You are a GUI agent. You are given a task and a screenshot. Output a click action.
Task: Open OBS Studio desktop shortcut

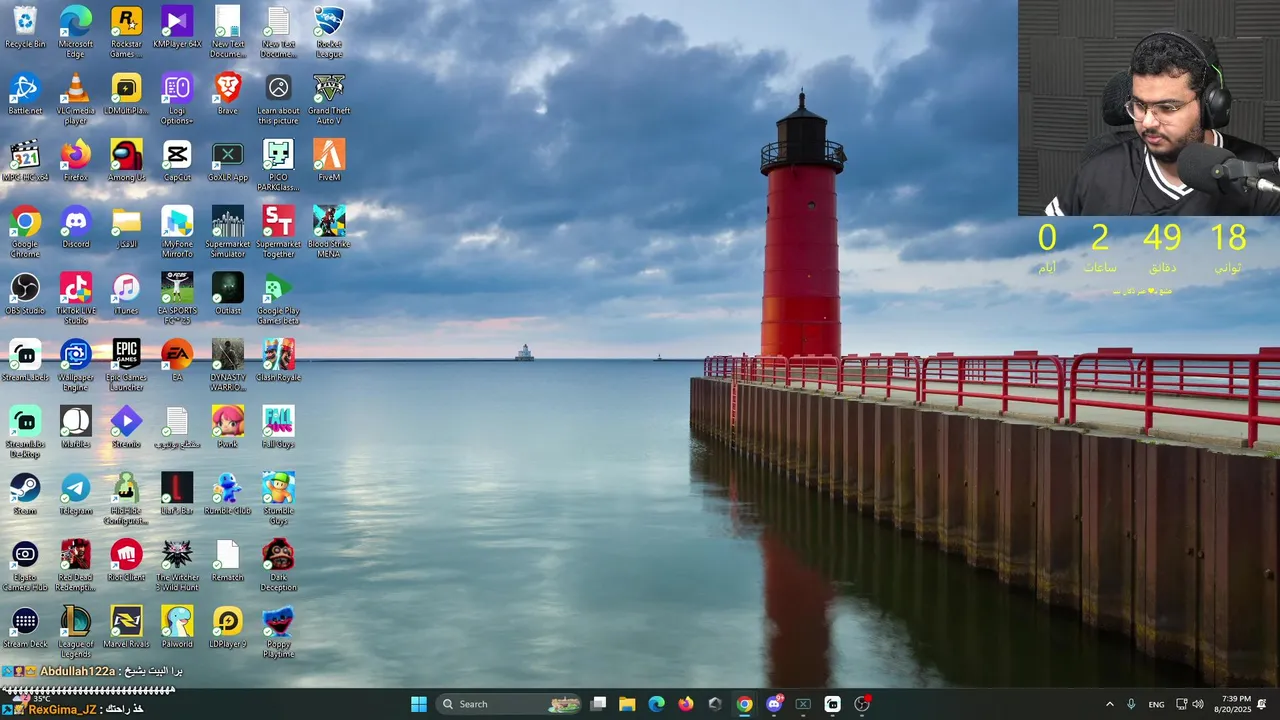(x=25, y=294)
